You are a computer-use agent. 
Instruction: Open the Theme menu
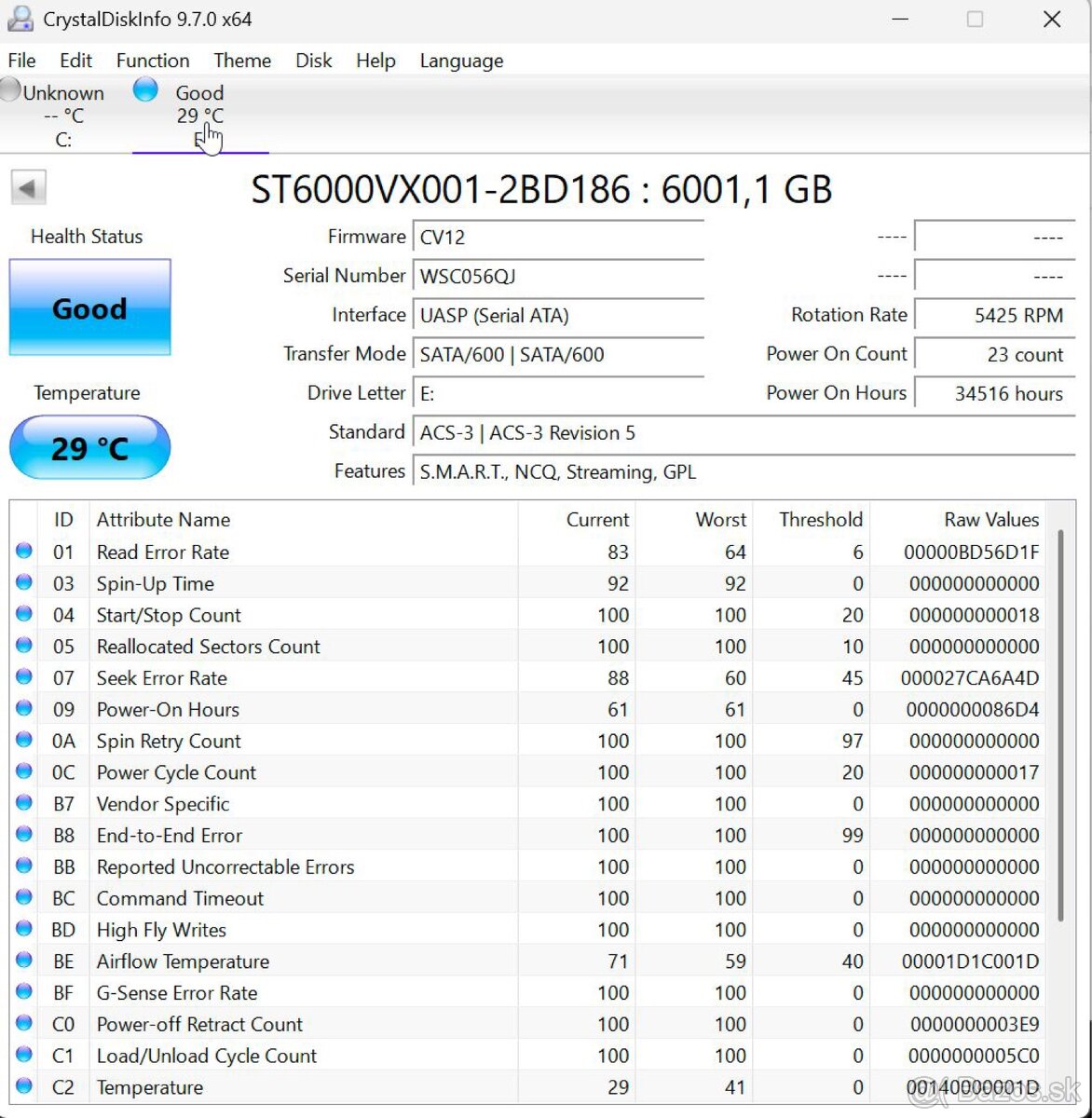tap(241, 60)
